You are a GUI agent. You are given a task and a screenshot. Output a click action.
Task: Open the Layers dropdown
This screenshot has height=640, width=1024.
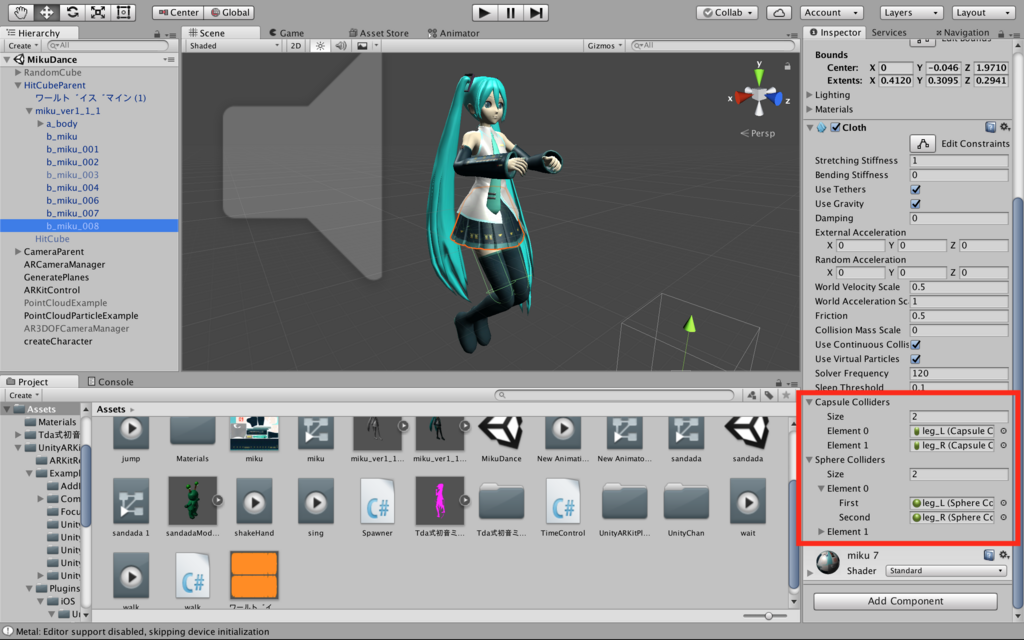point(911,12)
